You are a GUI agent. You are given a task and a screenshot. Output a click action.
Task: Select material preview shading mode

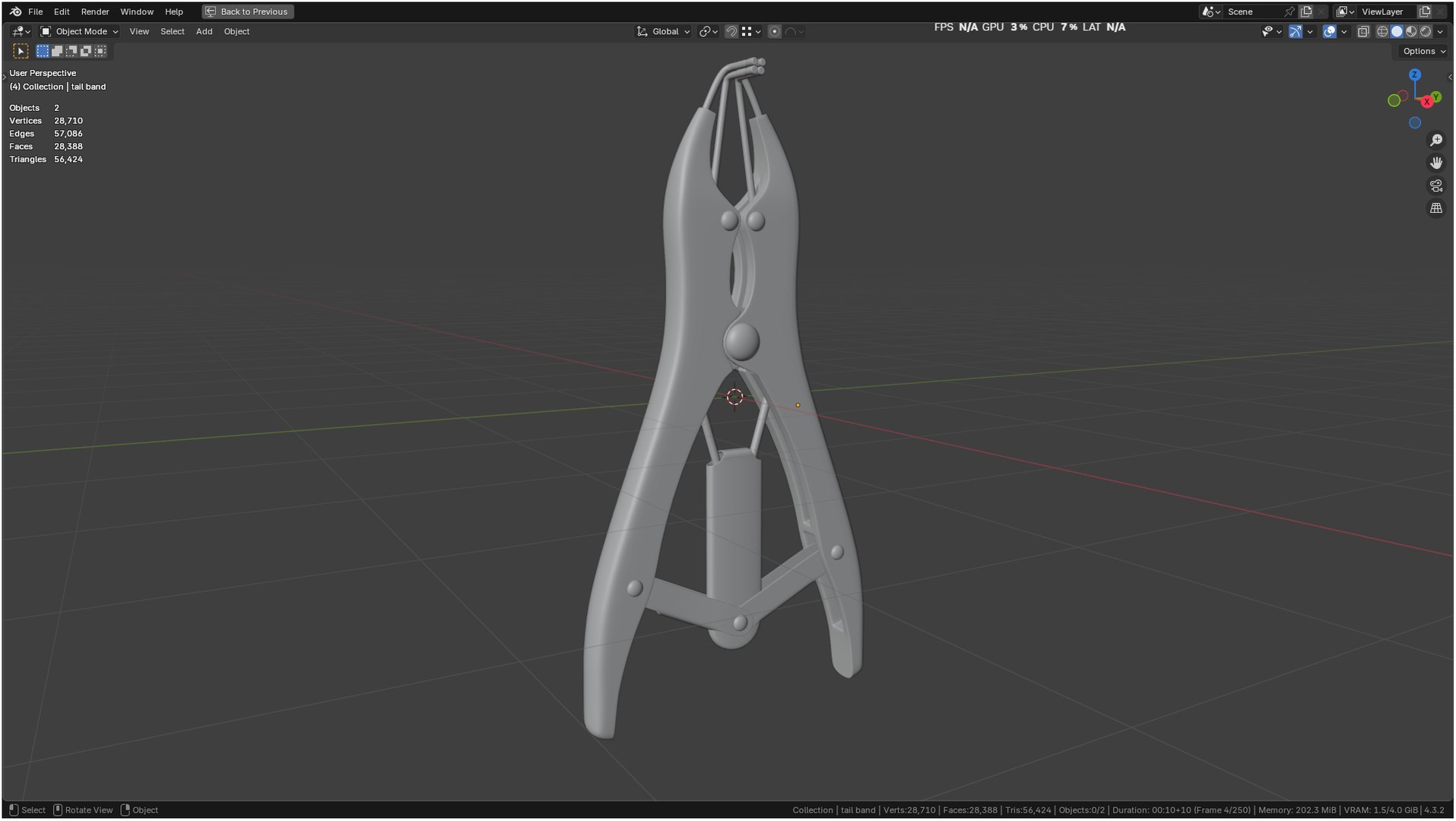1411,32
